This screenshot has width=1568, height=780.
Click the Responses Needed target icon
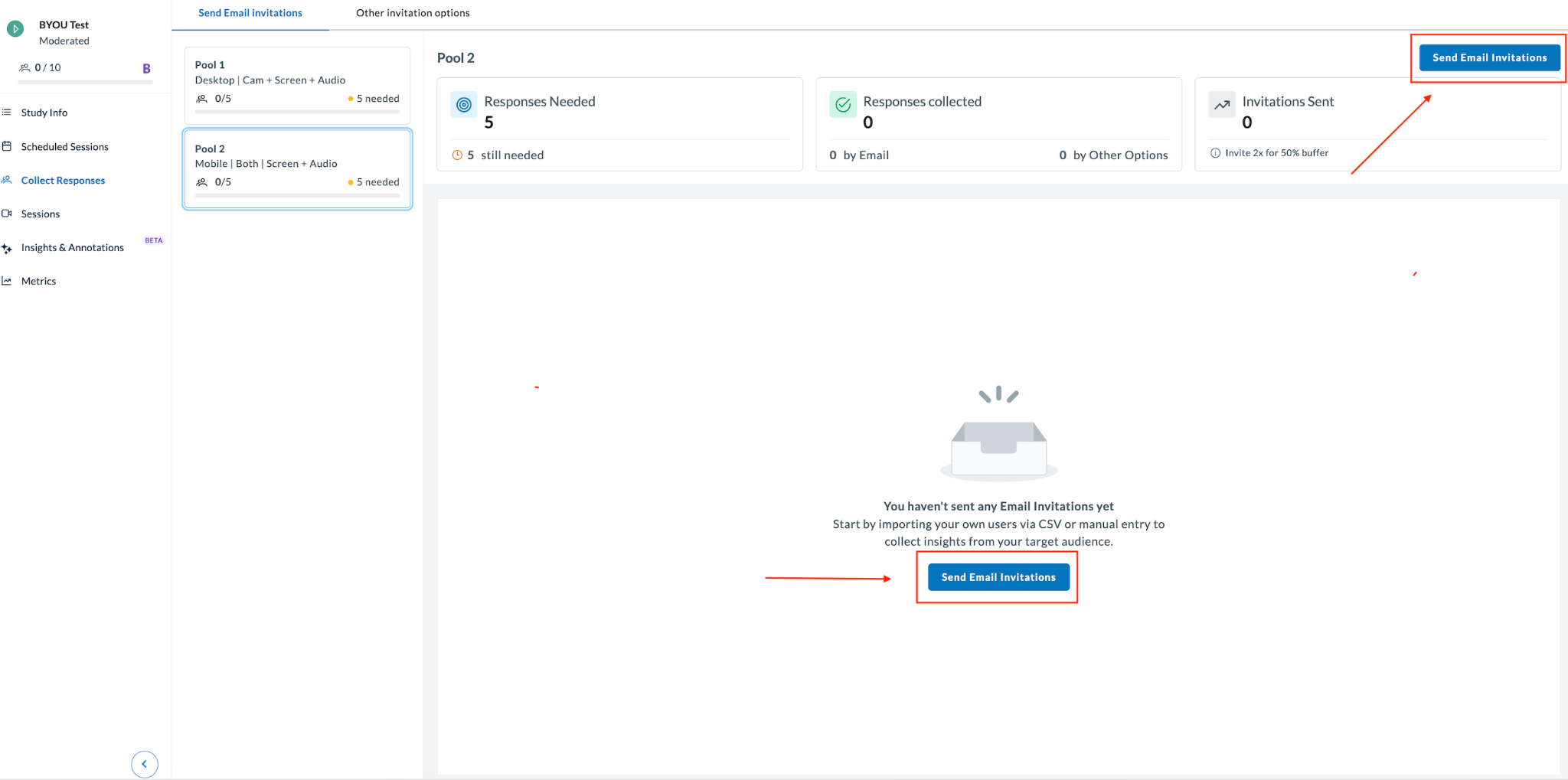coord(464,105)
